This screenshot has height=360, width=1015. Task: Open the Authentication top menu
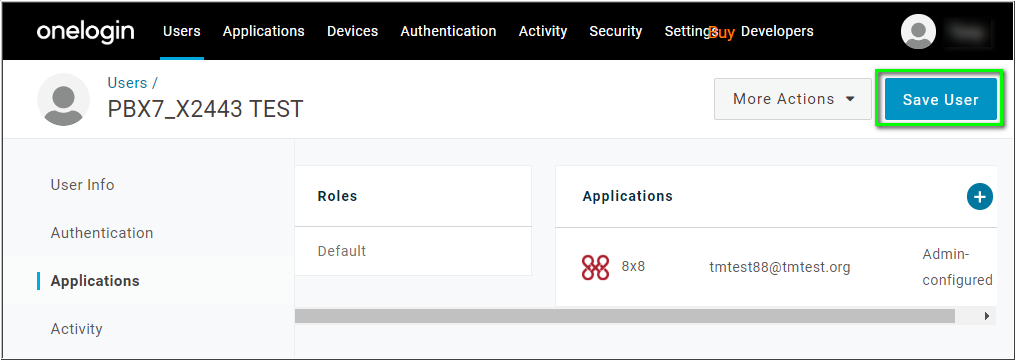click(448, 31)
